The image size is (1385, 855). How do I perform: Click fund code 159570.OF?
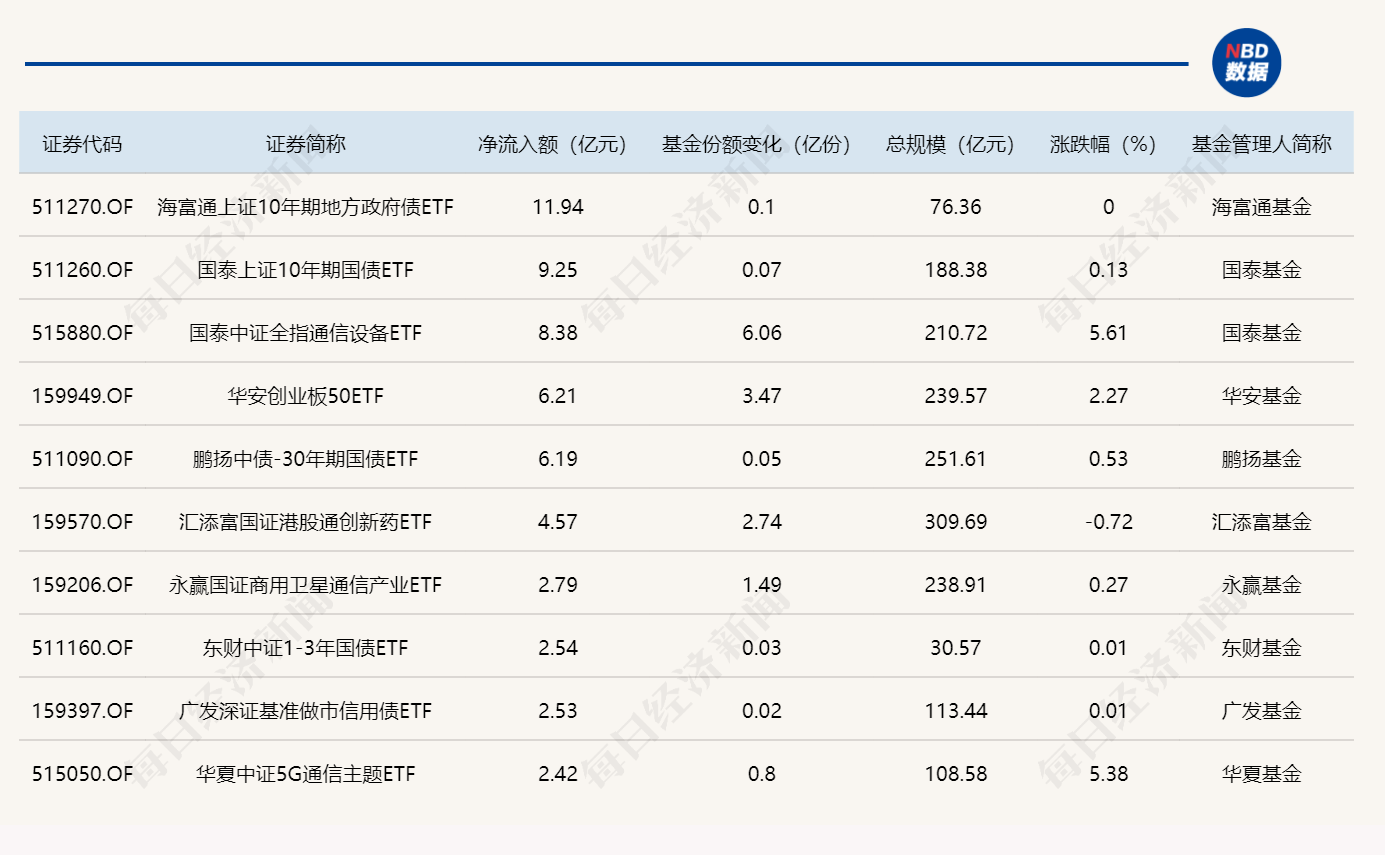(x=82, y=522)
